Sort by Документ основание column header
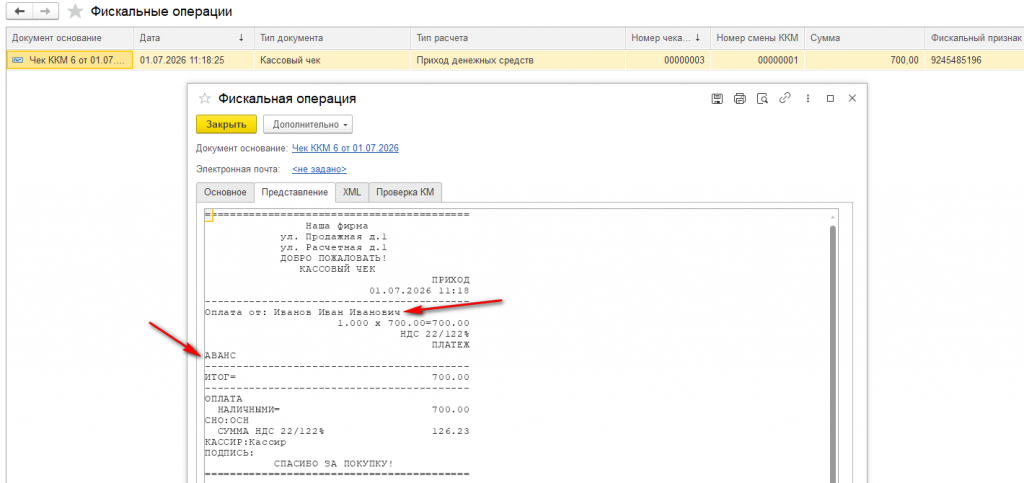The height and width of the screenshot is (483, 1024). 70,38
